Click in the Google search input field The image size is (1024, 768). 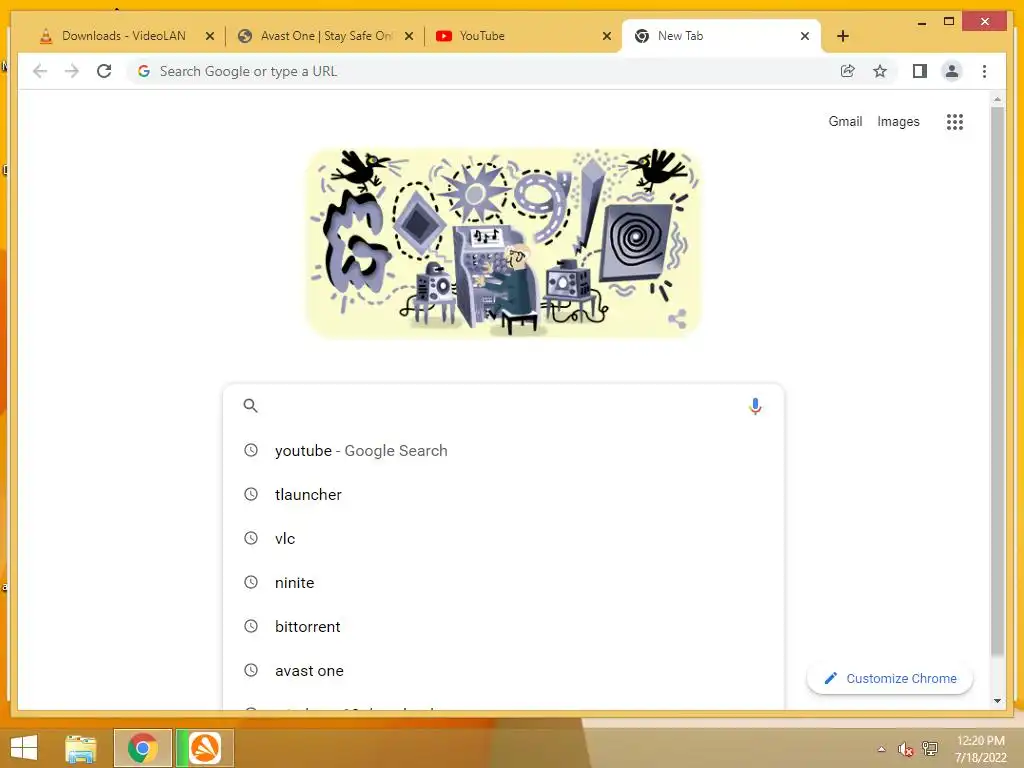tap(503, 406)
